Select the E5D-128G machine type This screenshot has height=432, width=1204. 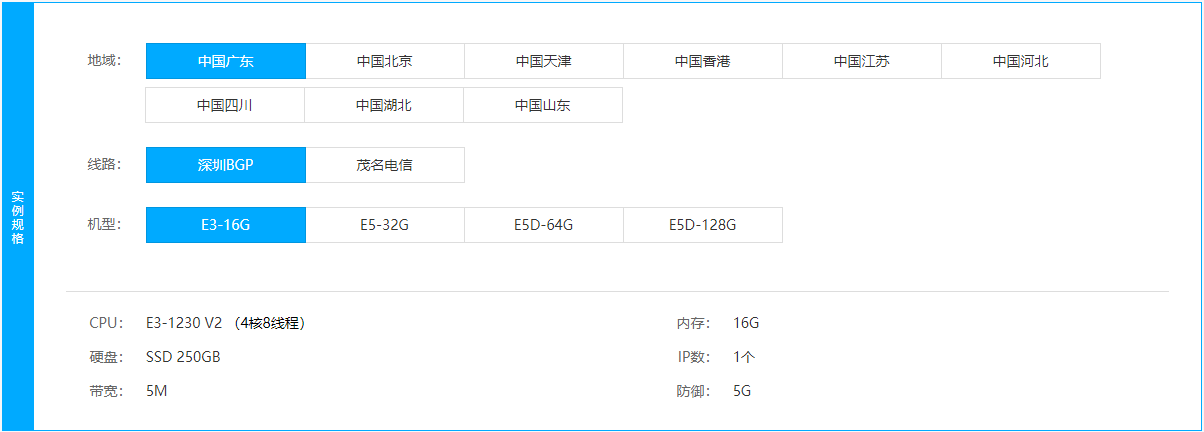pyautogui.click(x=703, y=225)
